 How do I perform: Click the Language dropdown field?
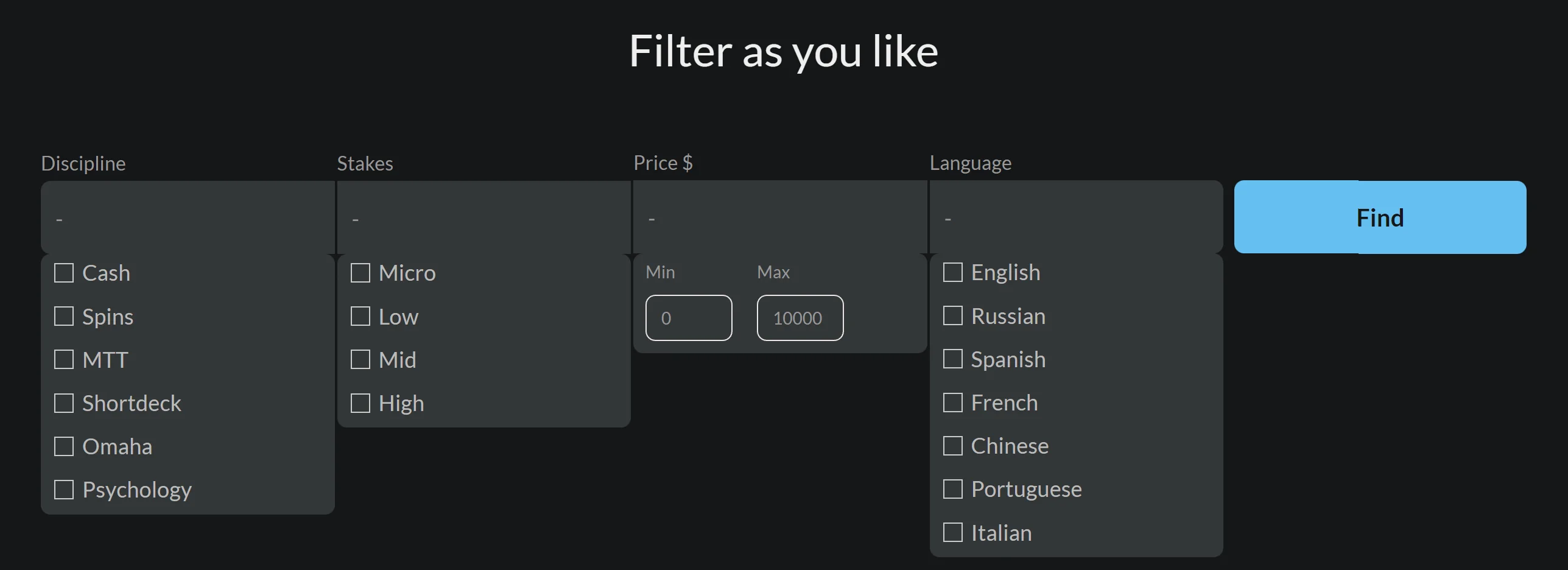[x=1076, y=217]
